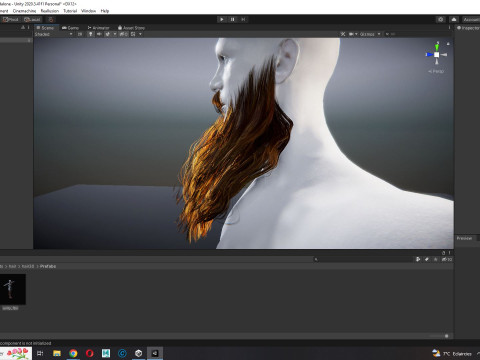
Task: Click the search by label icon
Action: coord(427,259)
